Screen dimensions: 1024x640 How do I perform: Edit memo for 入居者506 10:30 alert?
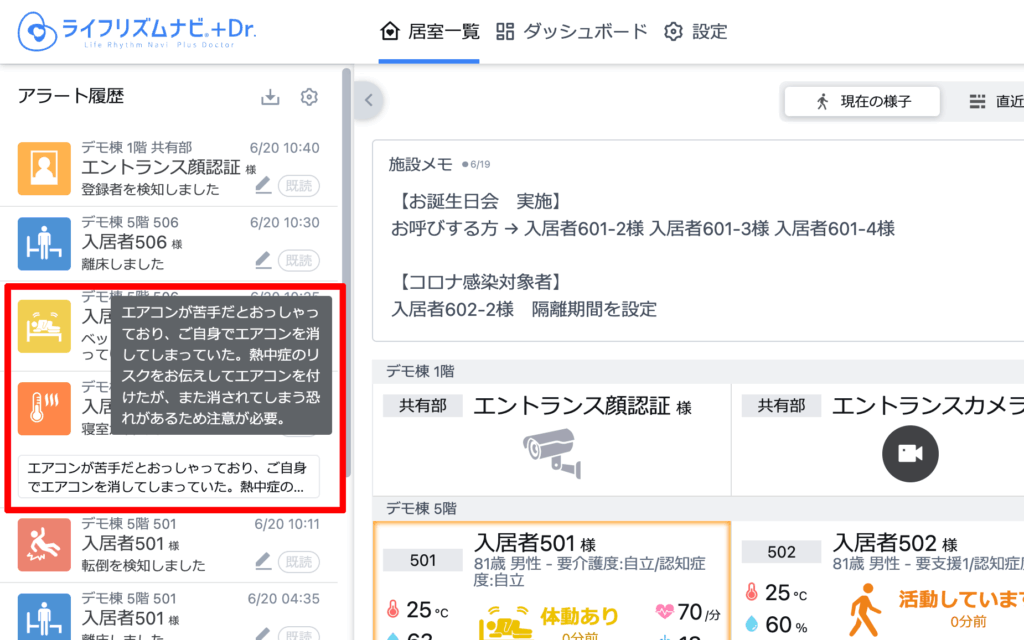point(263,260)
